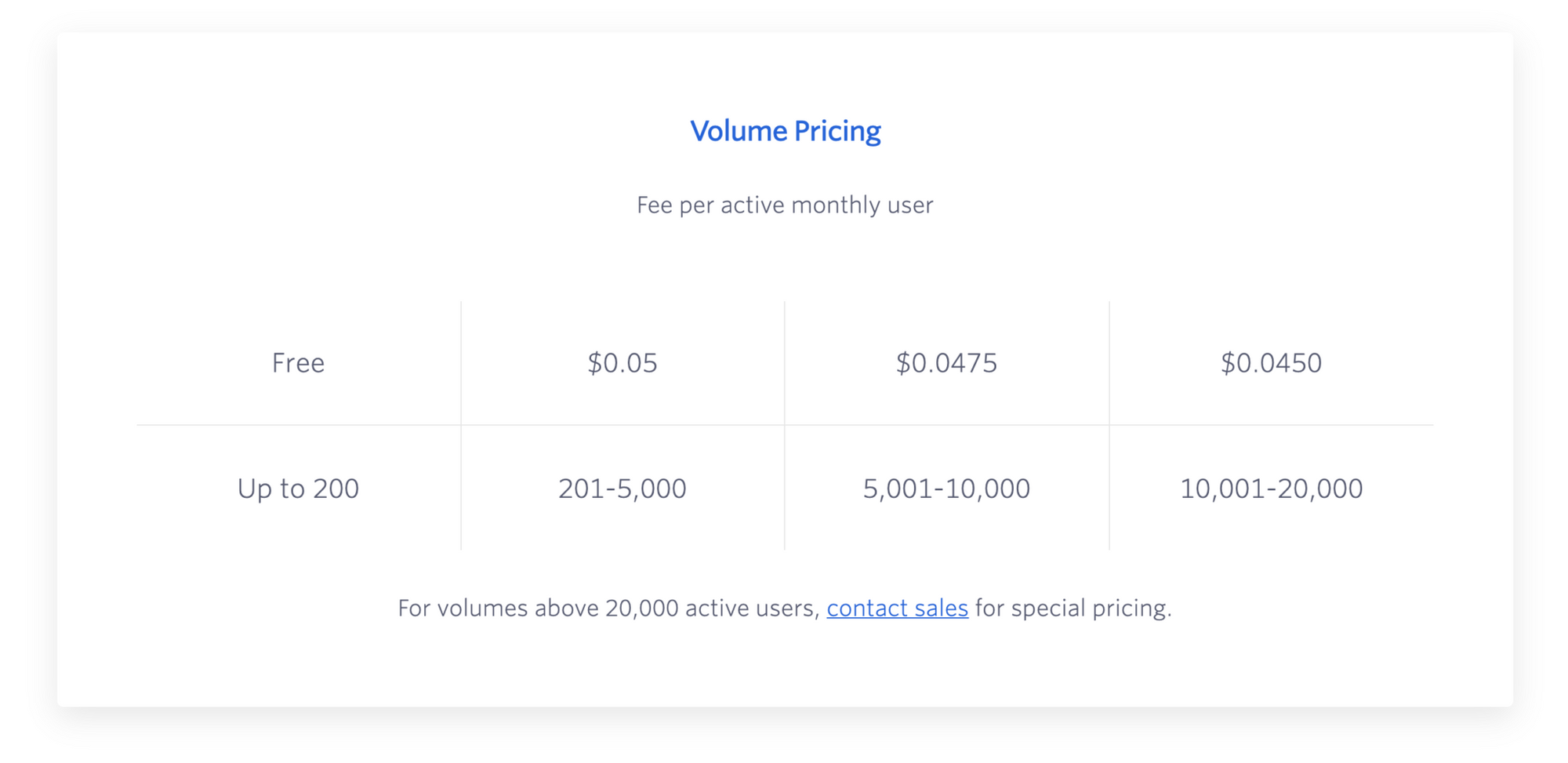Select the $0.05 fee cell
The image size is (1568, 763).
(622, 363)
